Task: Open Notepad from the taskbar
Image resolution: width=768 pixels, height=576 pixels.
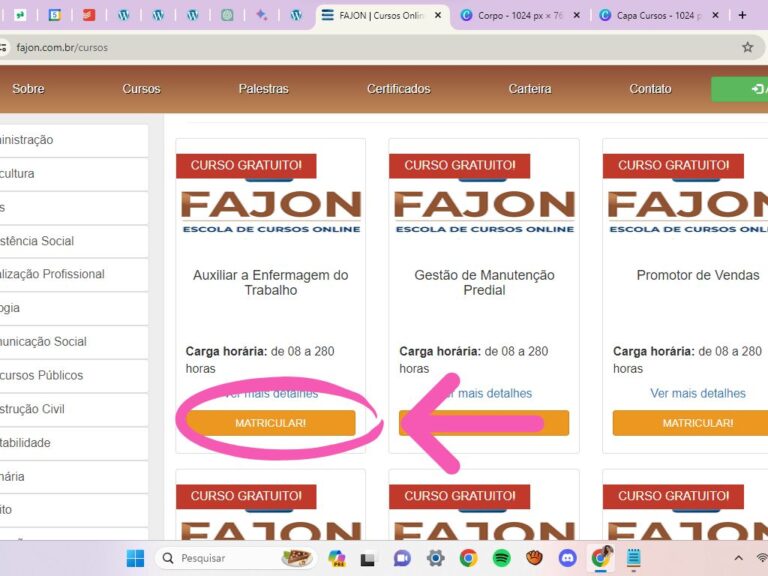Action: click(634, 558)
